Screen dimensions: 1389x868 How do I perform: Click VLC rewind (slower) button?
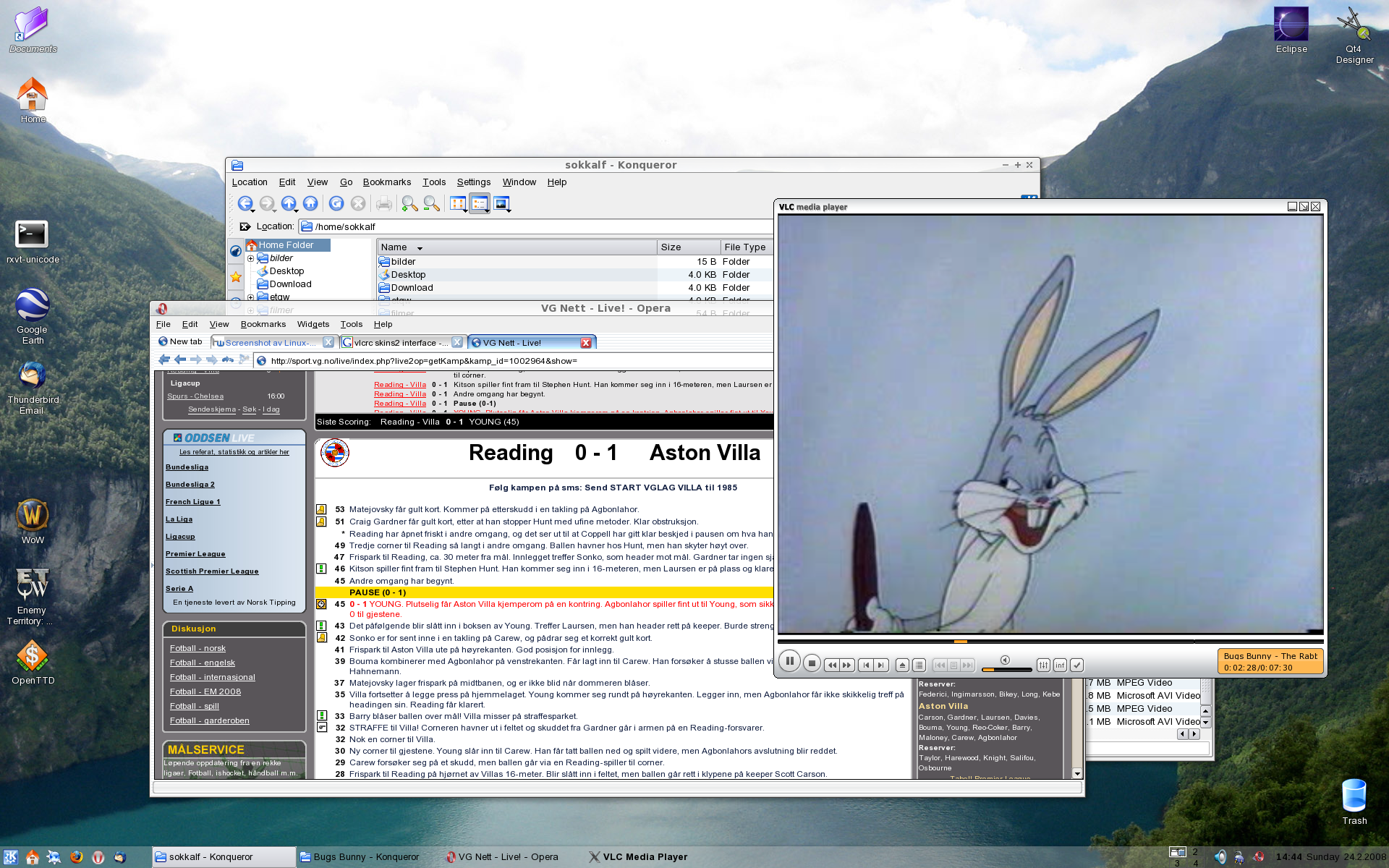click(x=832, y=665)
